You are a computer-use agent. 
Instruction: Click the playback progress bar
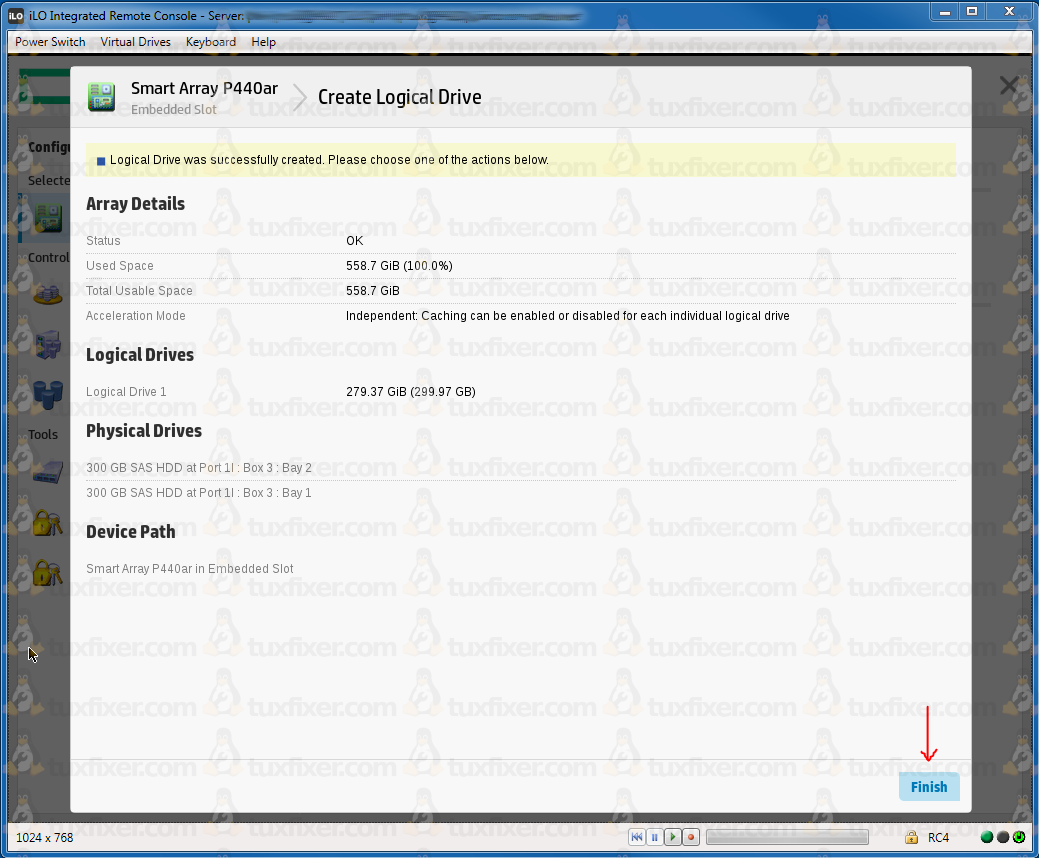tap(786, 837)
